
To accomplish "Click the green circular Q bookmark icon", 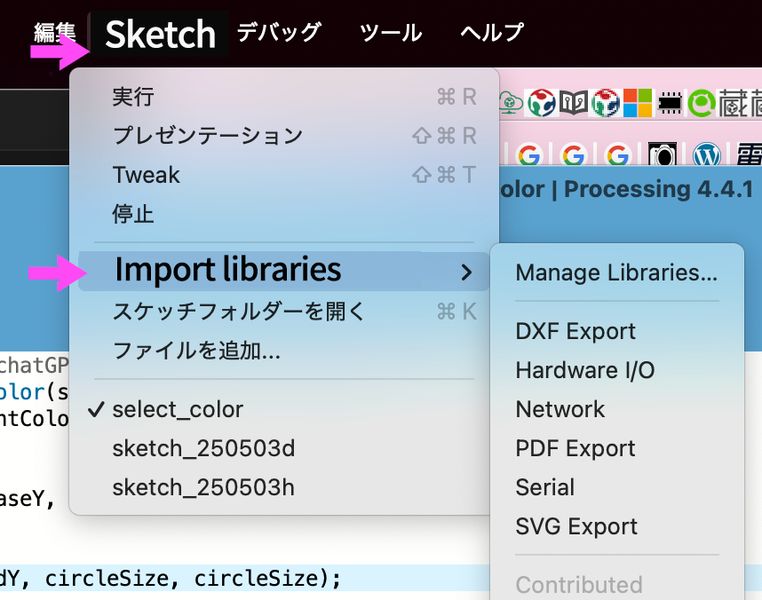I will pyautogui.click(x=701, y=103).
